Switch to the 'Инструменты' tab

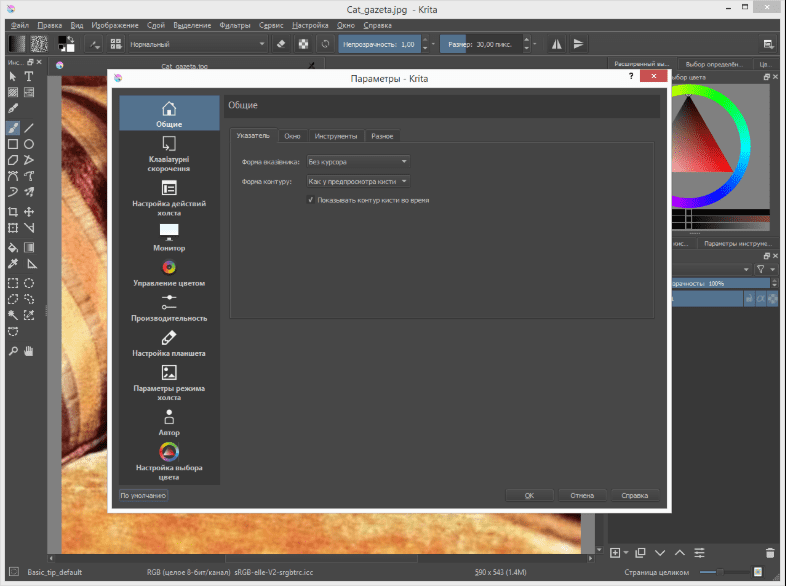tap(336, 135)
